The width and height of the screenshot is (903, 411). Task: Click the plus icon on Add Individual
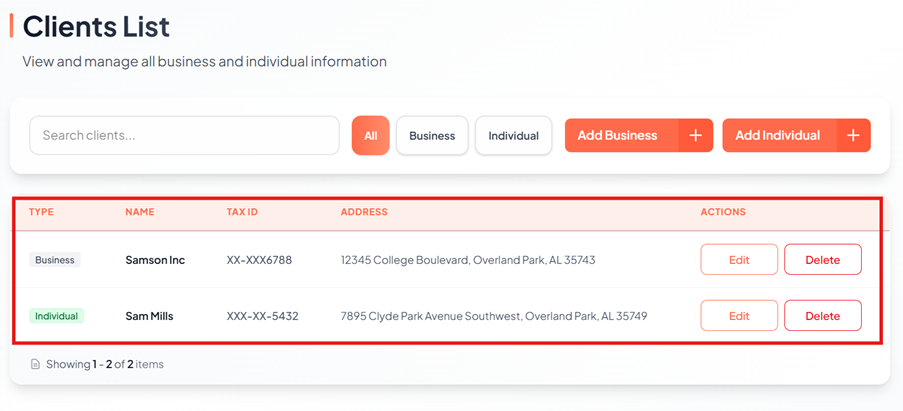[x=853, y=136]
